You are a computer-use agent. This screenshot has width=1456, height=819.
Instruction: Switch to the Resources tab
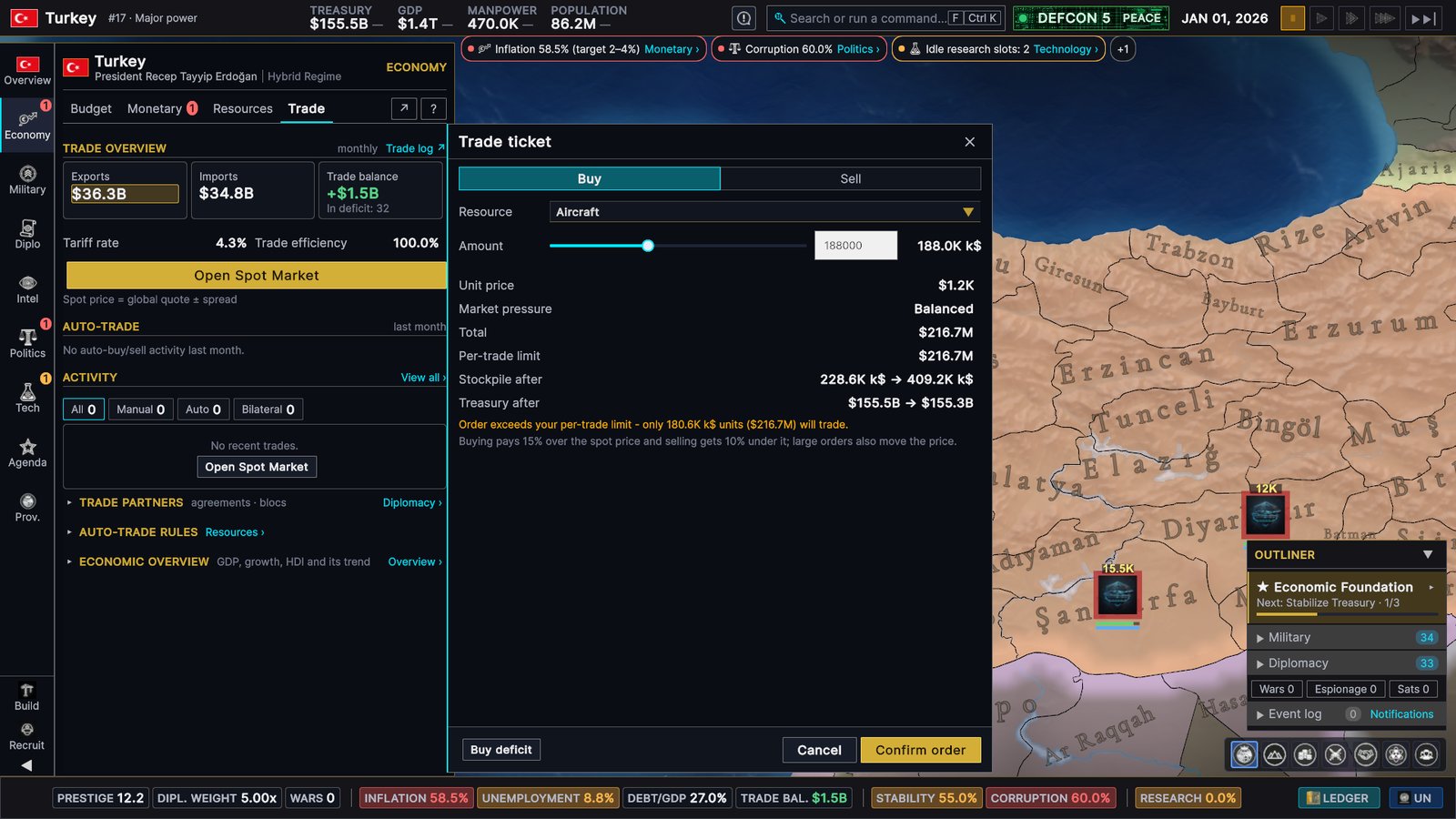(243, 108)
